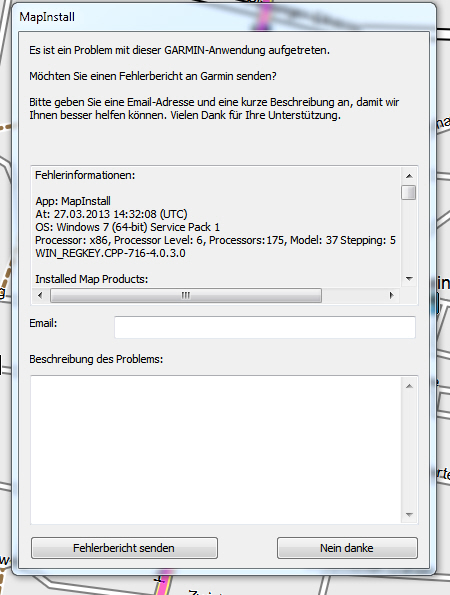Decline by clicking Nein danke

click(347, 548)
